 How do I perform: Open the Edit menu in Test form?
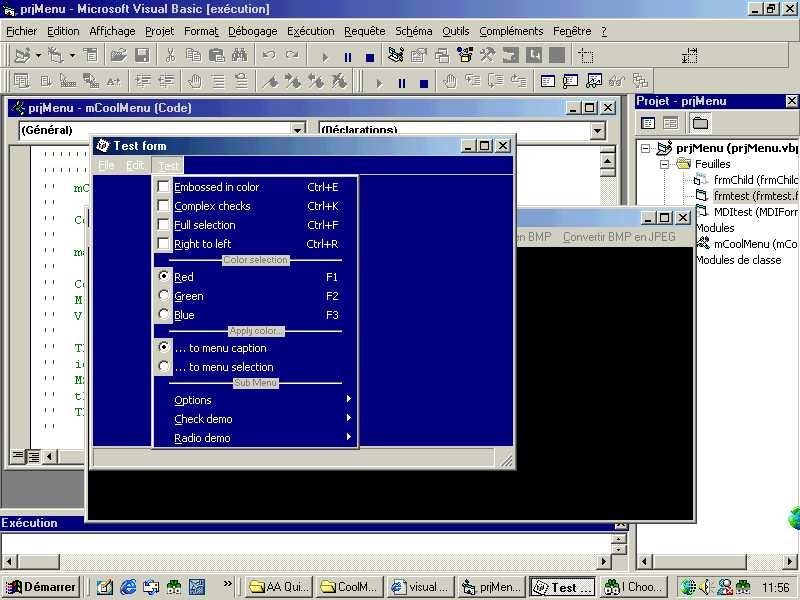point(135,166)
